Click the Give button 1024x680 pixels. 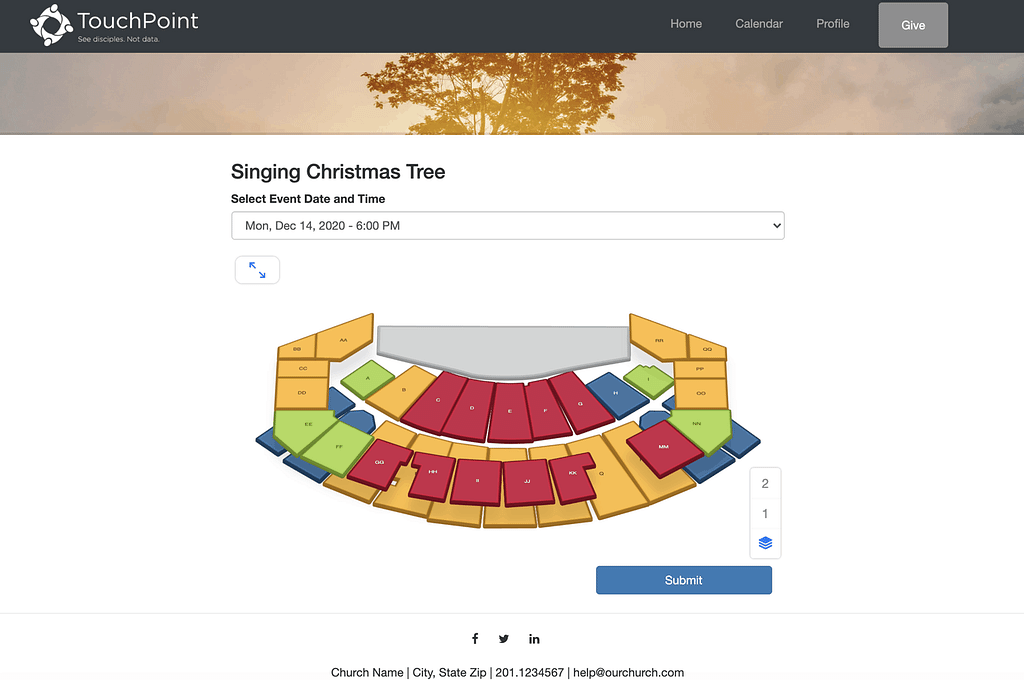pyautogui.click(x=913, y=25)
